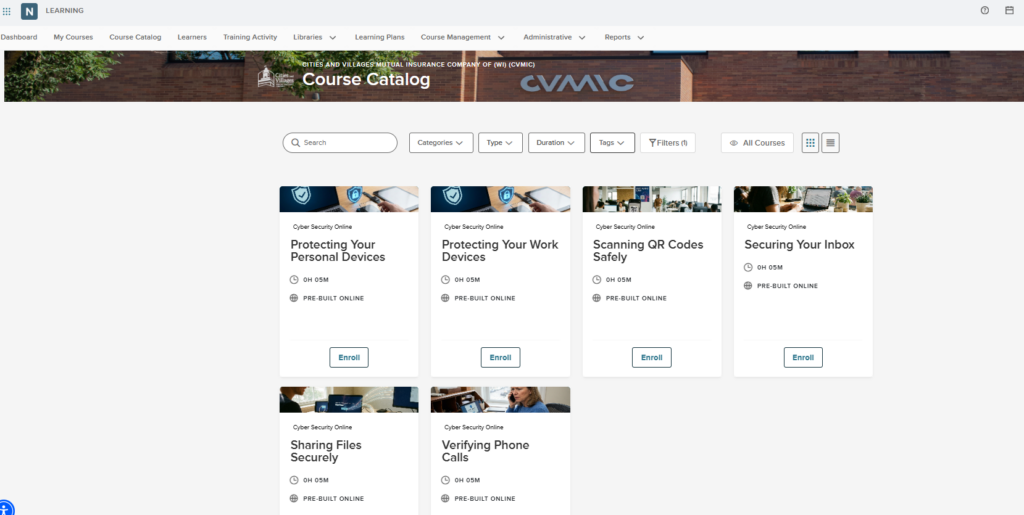The image size is (1024, 515).
Task: Click Verifying Phone Calls thumbnail image
Action: pos(500,399)
